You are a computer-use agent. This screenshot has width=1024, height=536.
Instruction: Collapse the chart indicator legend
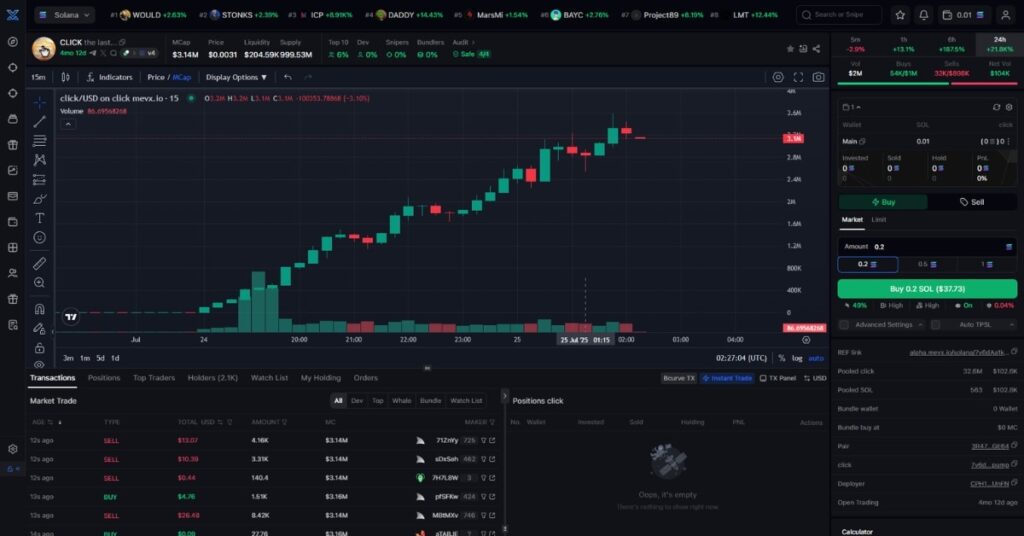tap(68, 124)
